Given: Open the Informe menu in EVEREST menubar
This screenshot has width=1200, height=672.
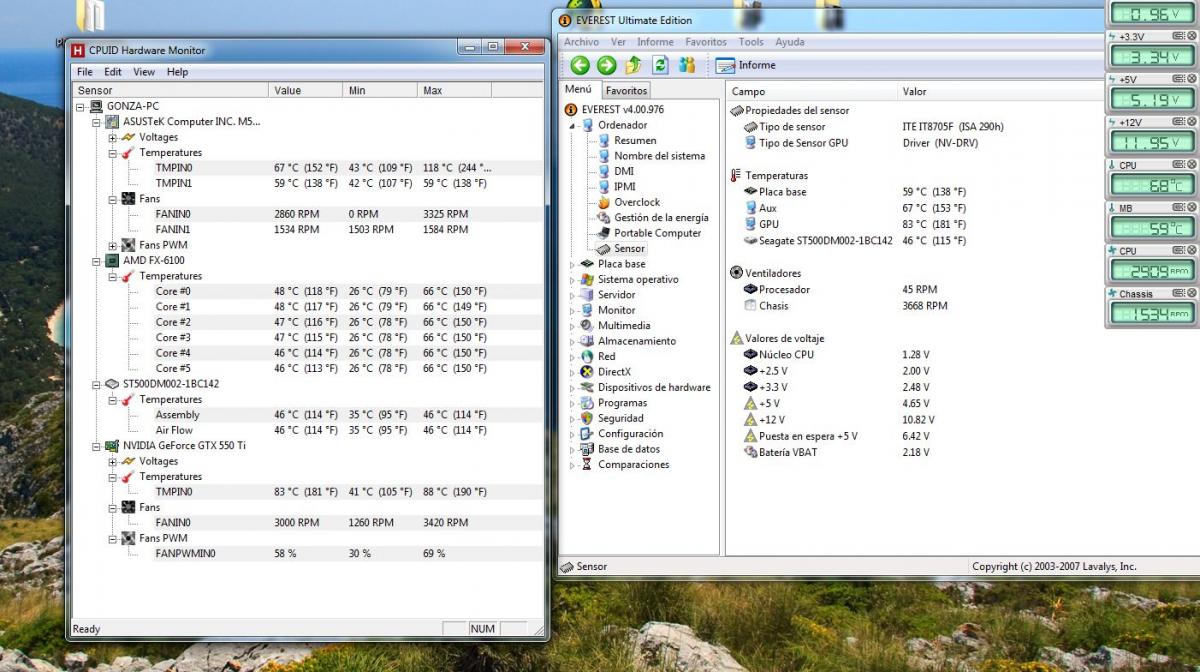Looking at the screenshot, I should click(655, 42).
